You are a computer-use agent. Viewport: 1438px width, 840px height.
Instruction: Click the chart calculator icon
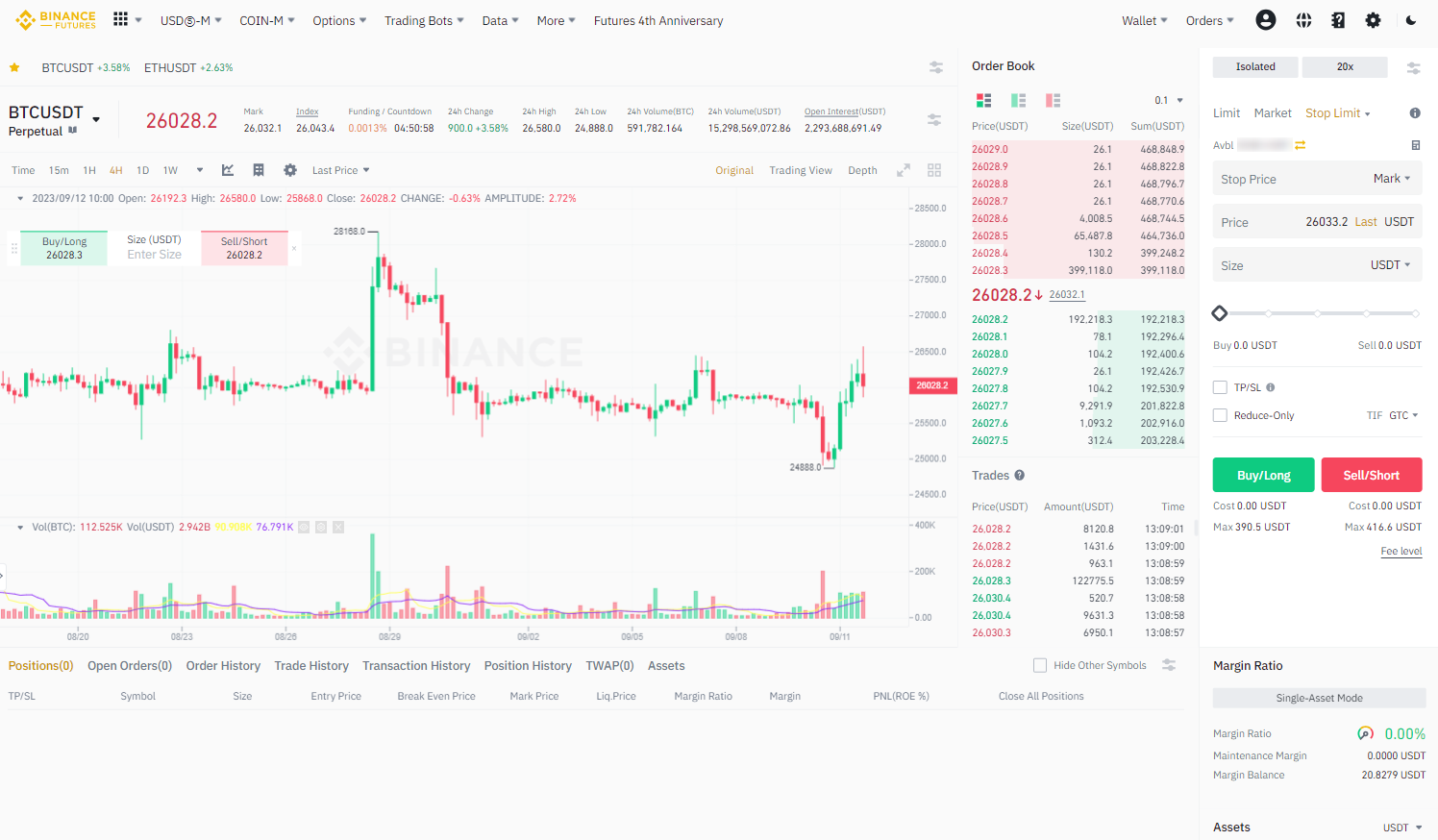[259, 170]
